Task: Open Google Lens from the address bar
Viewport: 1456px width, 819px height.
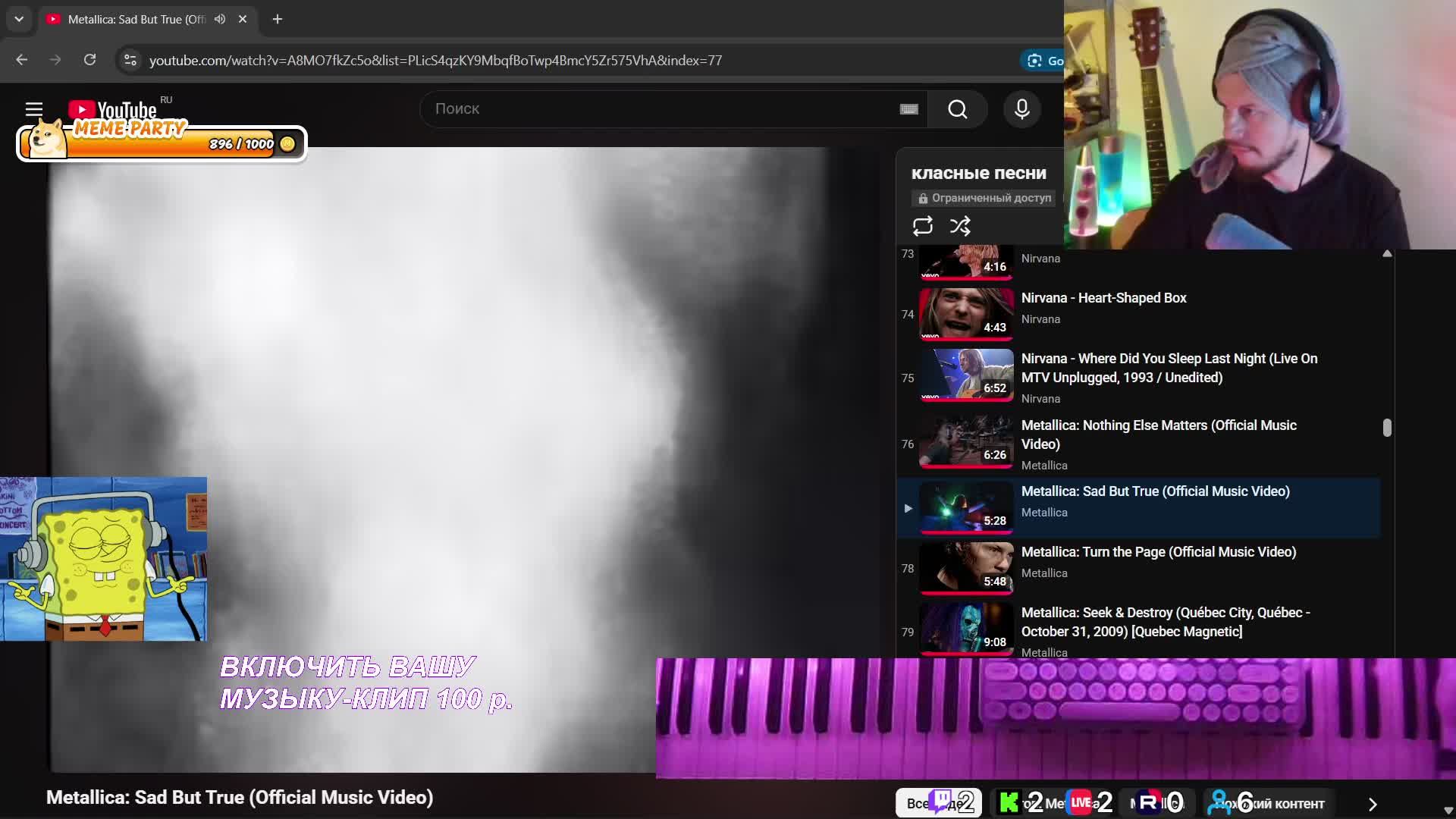Action: click(1044, 61)
